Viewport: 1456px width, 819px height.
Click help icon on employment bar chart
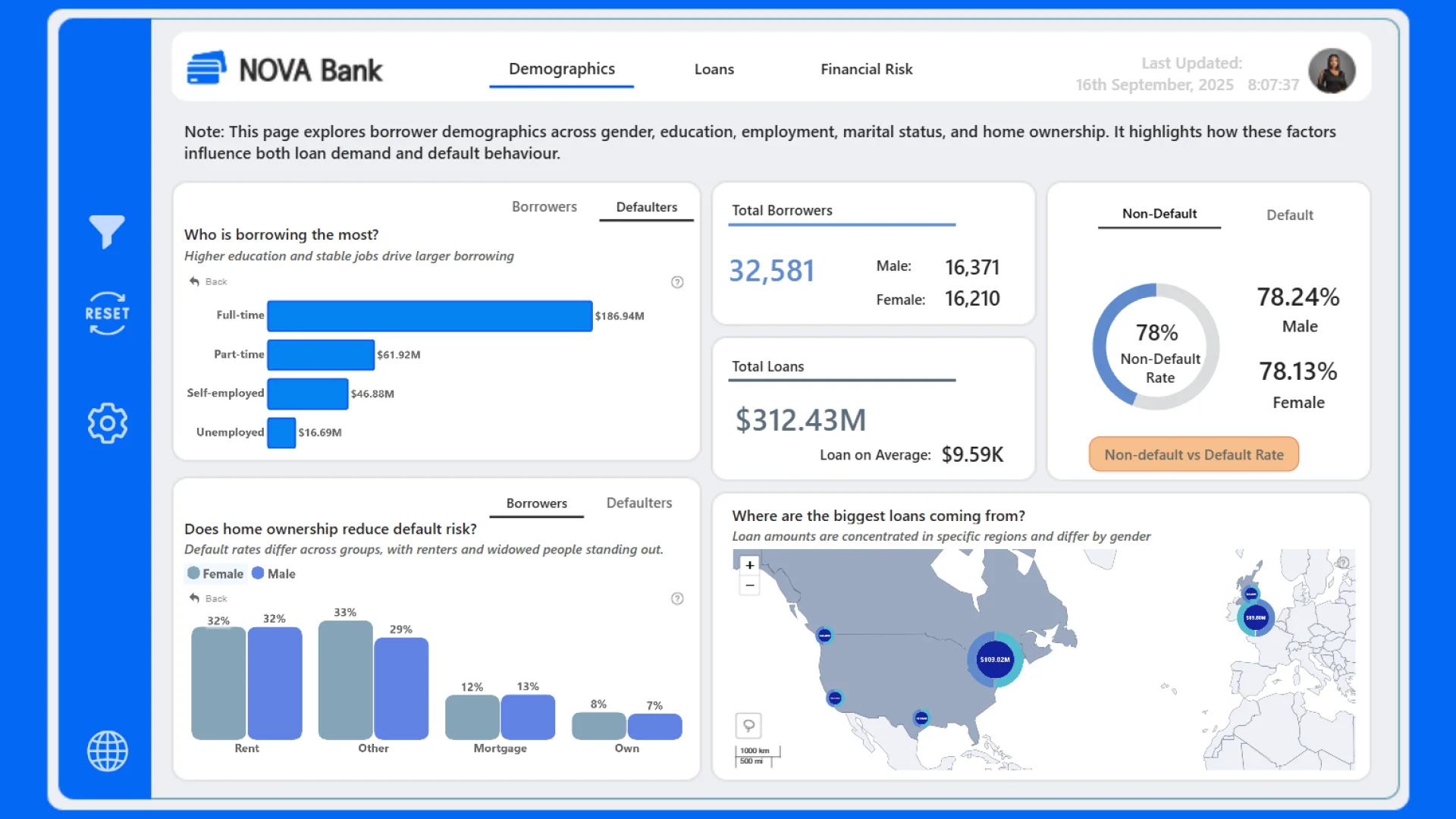(677, 282)
